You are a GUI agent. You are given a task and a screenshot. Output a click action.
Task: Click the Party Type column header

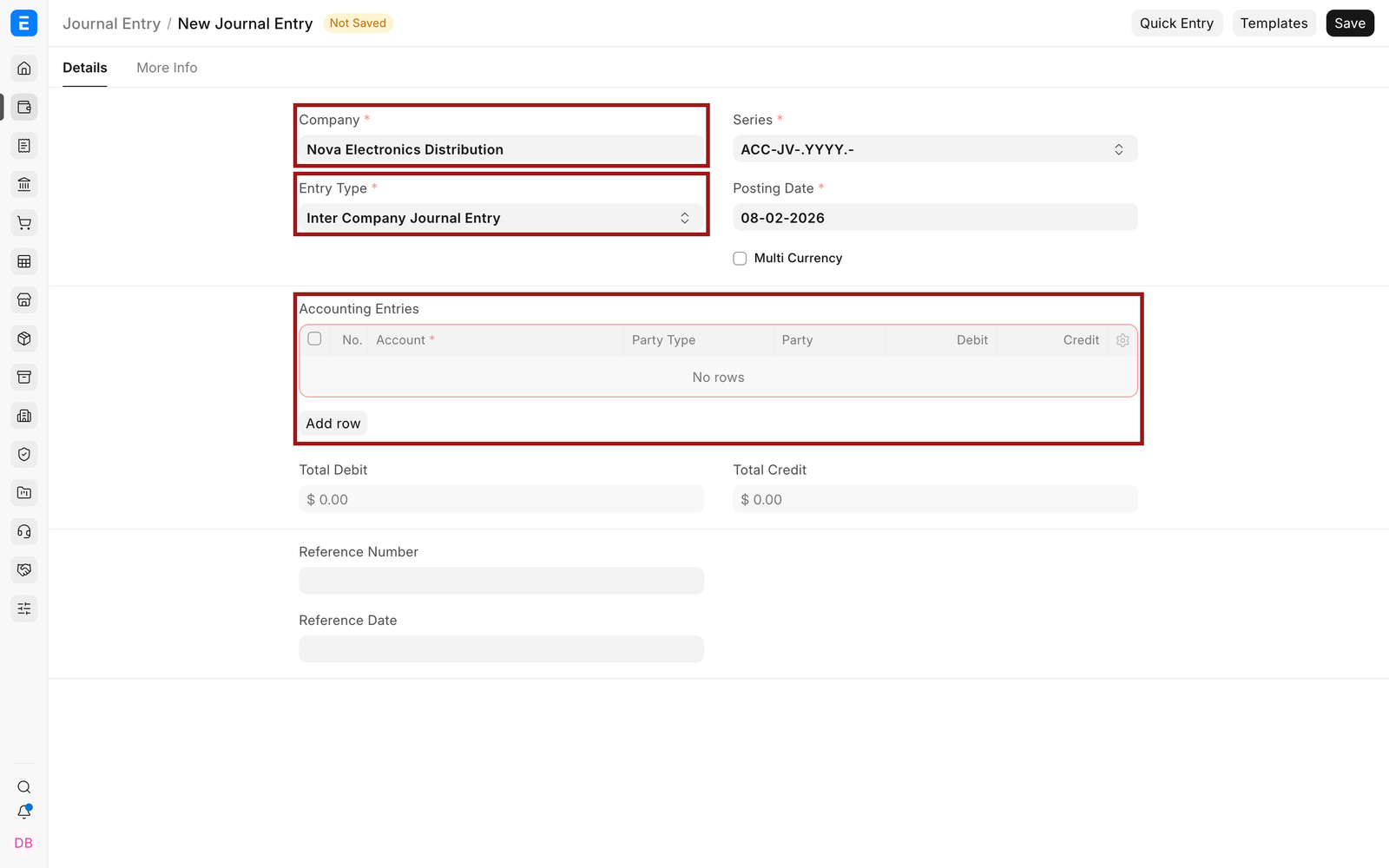click(698, 340)
